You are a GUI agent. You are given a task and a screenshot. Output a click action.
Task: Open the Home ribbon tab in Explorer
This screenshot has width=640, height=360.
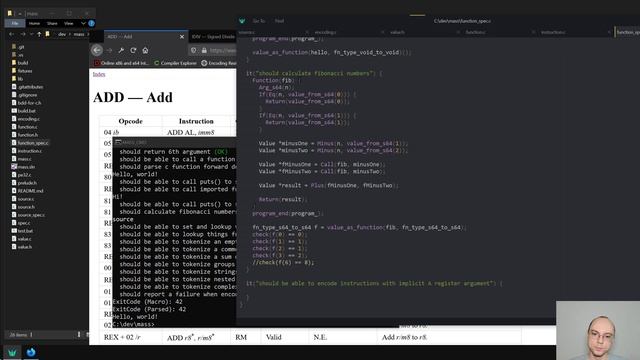pos(34,23)
